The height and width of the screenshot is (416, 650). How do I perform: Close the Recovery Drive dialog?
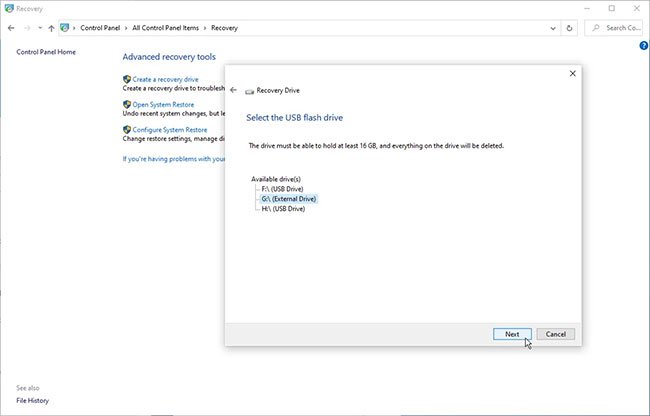pos(572,73)
